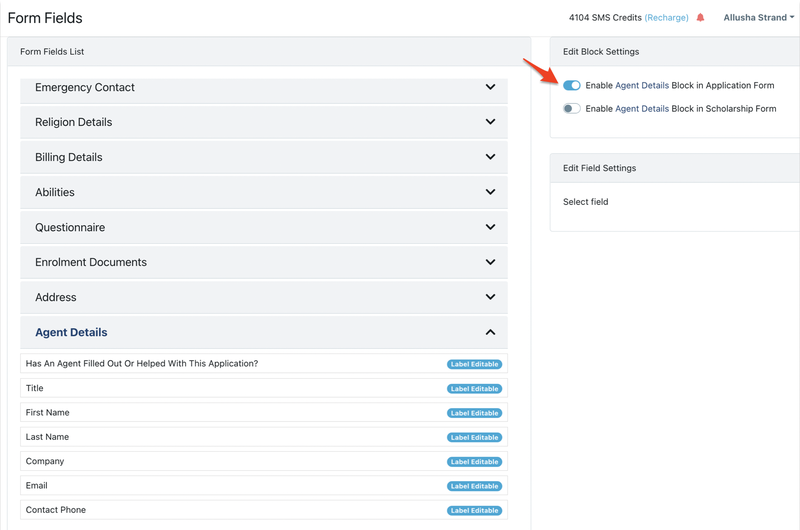The image size is (800, 530).
Task: Open the Abilities section chevron
Action: click(x=490, y=192)
